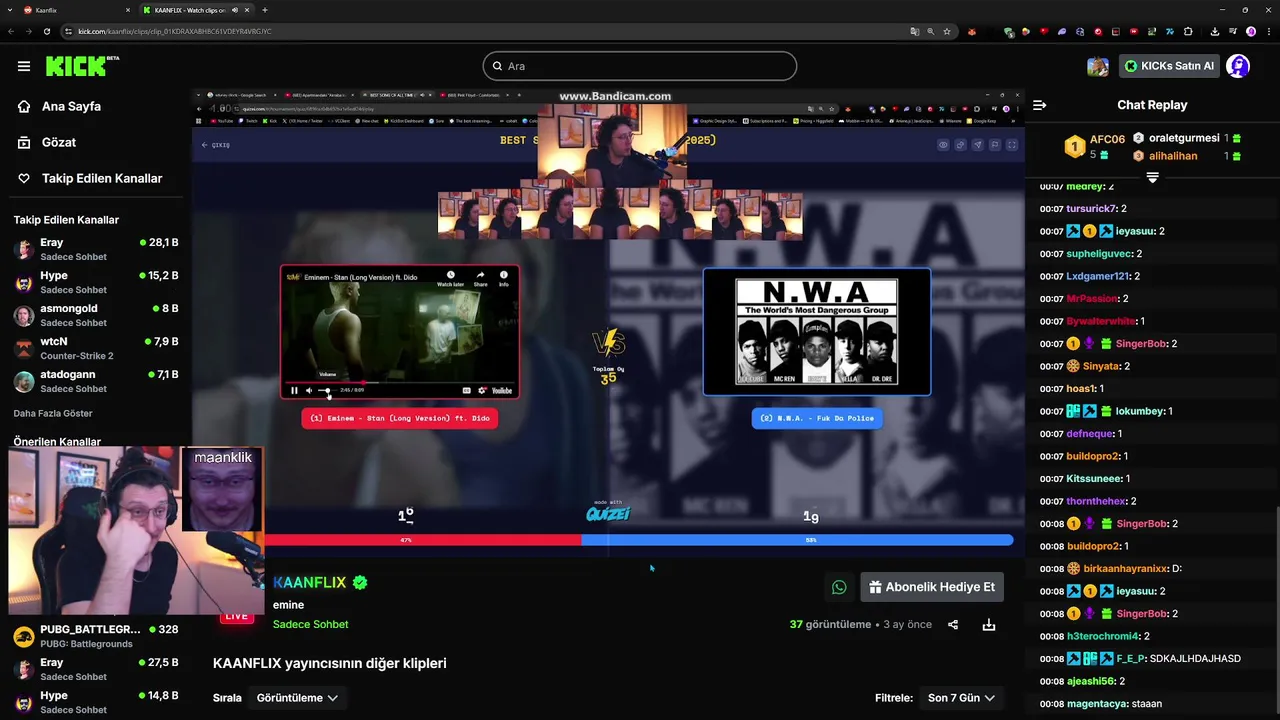Click alihalihan leaderboard entry
The height and width of the screenshot is (720, 1280).
tap(1187, 156)
